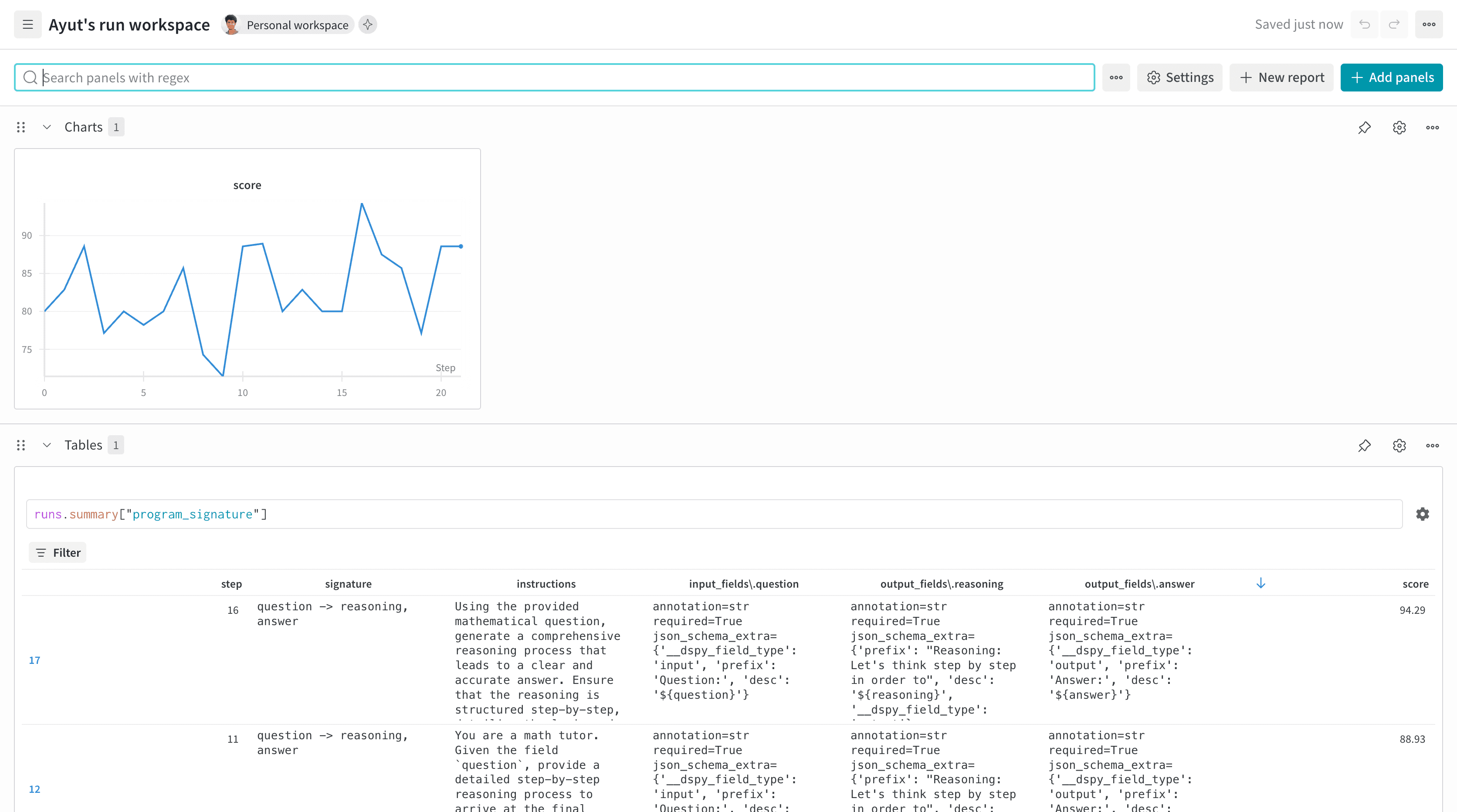Click the search magnifier icon
The height and width of the screenshot is (812, 1457).
(x=30, y=78)
